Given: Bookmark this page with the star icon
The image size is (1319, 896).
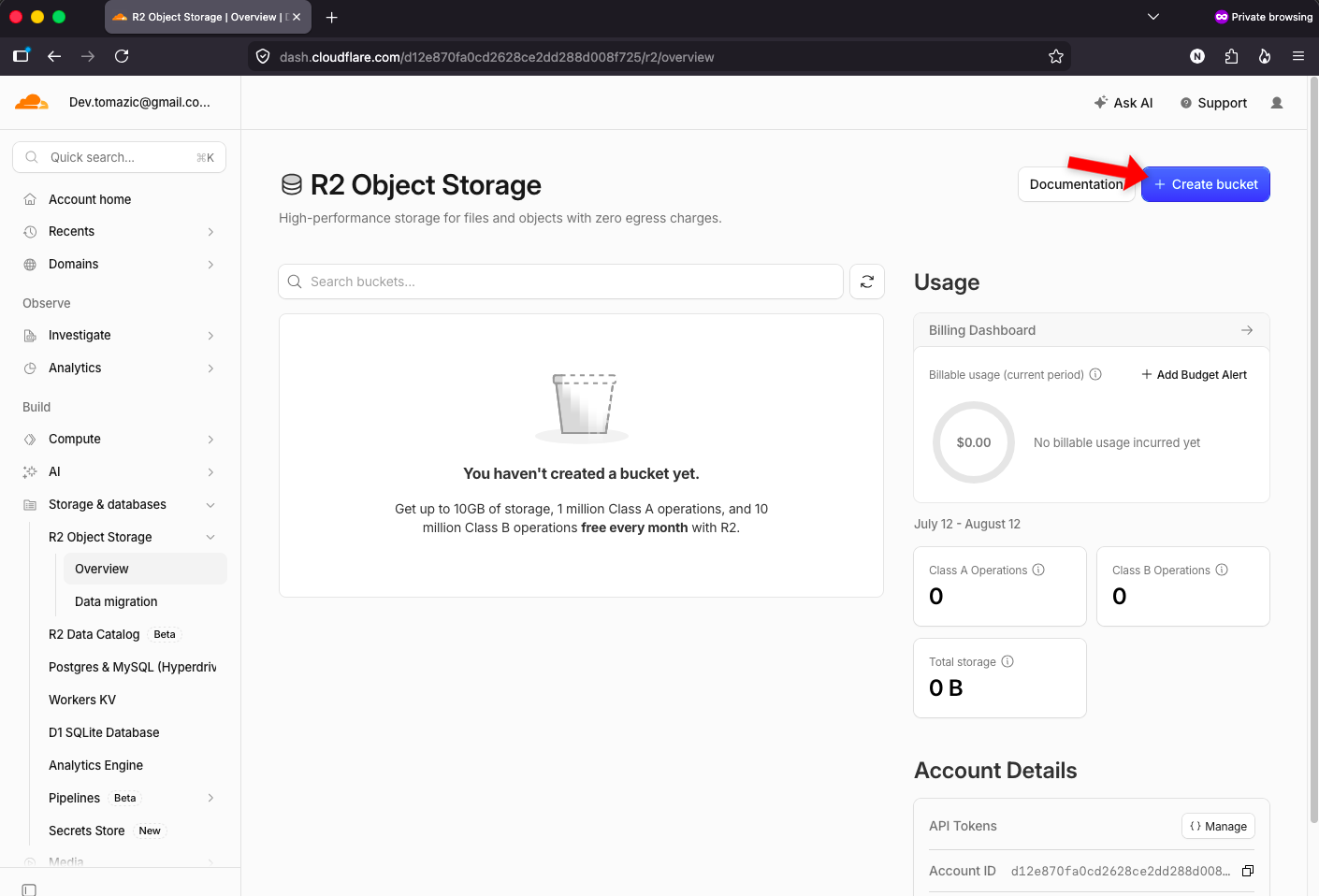Looking at the screenshot, I should click(1056, 56).
